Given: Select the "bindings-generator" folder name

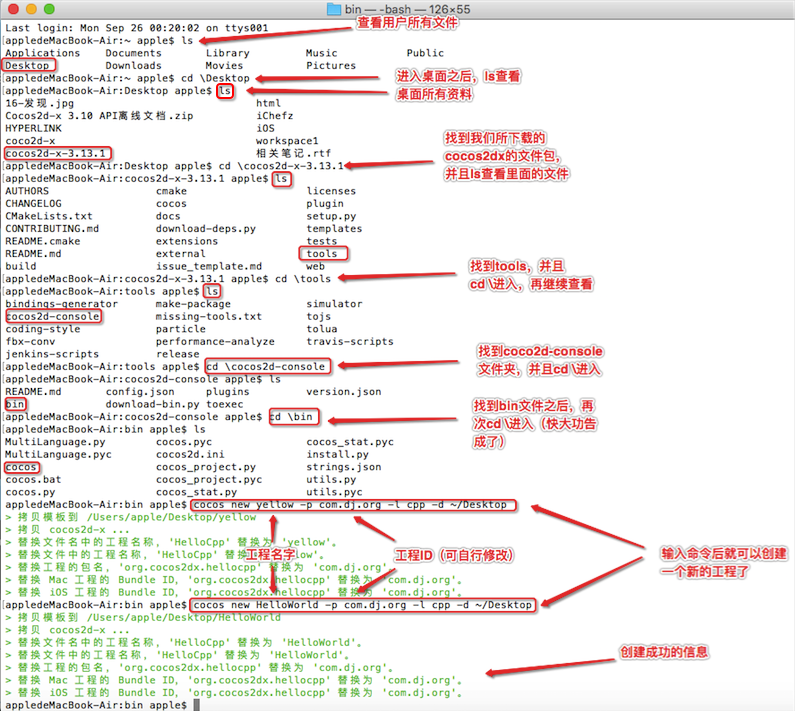Looking at the screenshot, I should click(x=61, y=304).
